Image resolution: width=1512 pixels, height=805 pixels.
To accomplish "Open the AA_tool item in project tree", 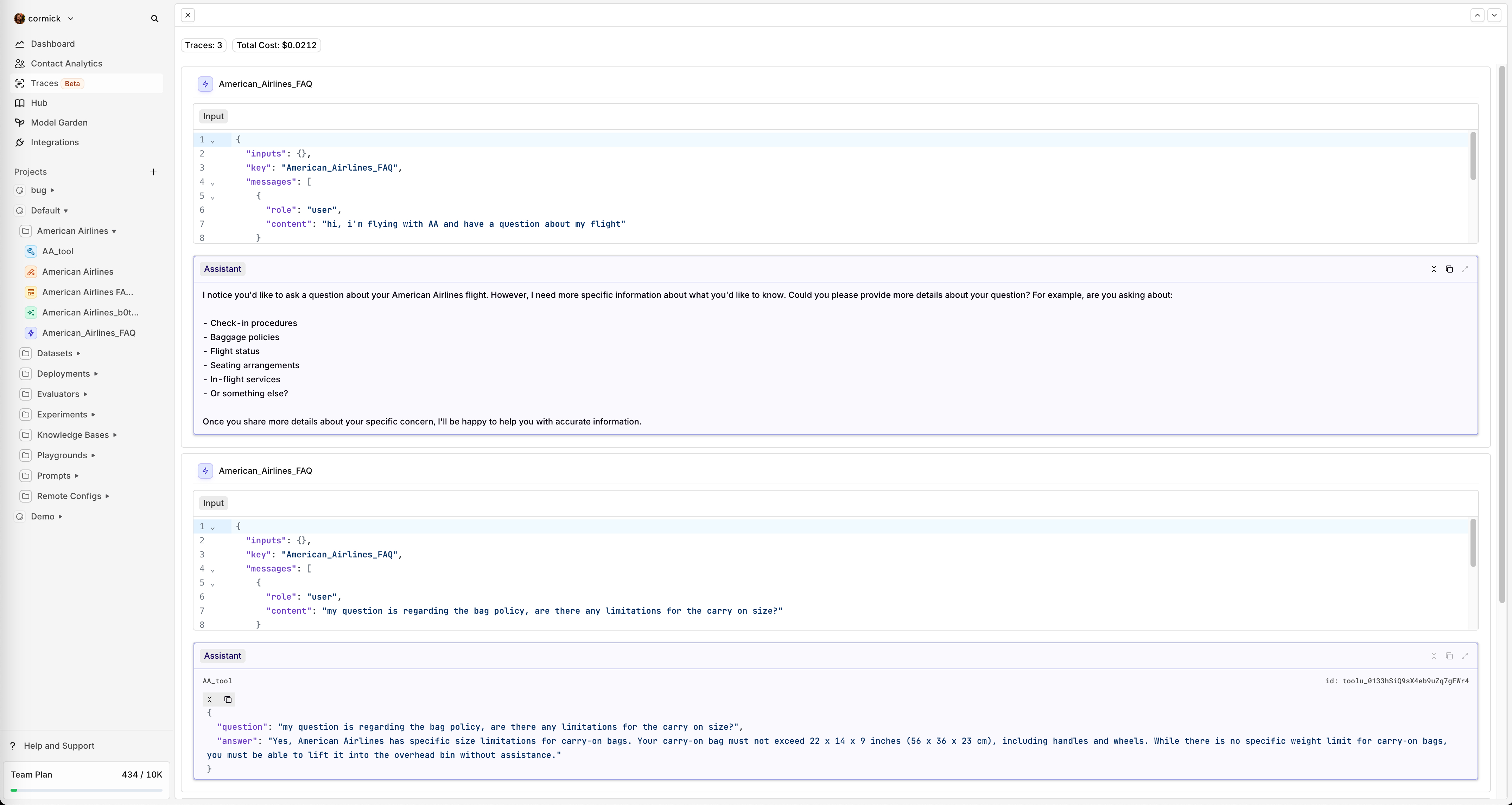I will click(58, 251).
